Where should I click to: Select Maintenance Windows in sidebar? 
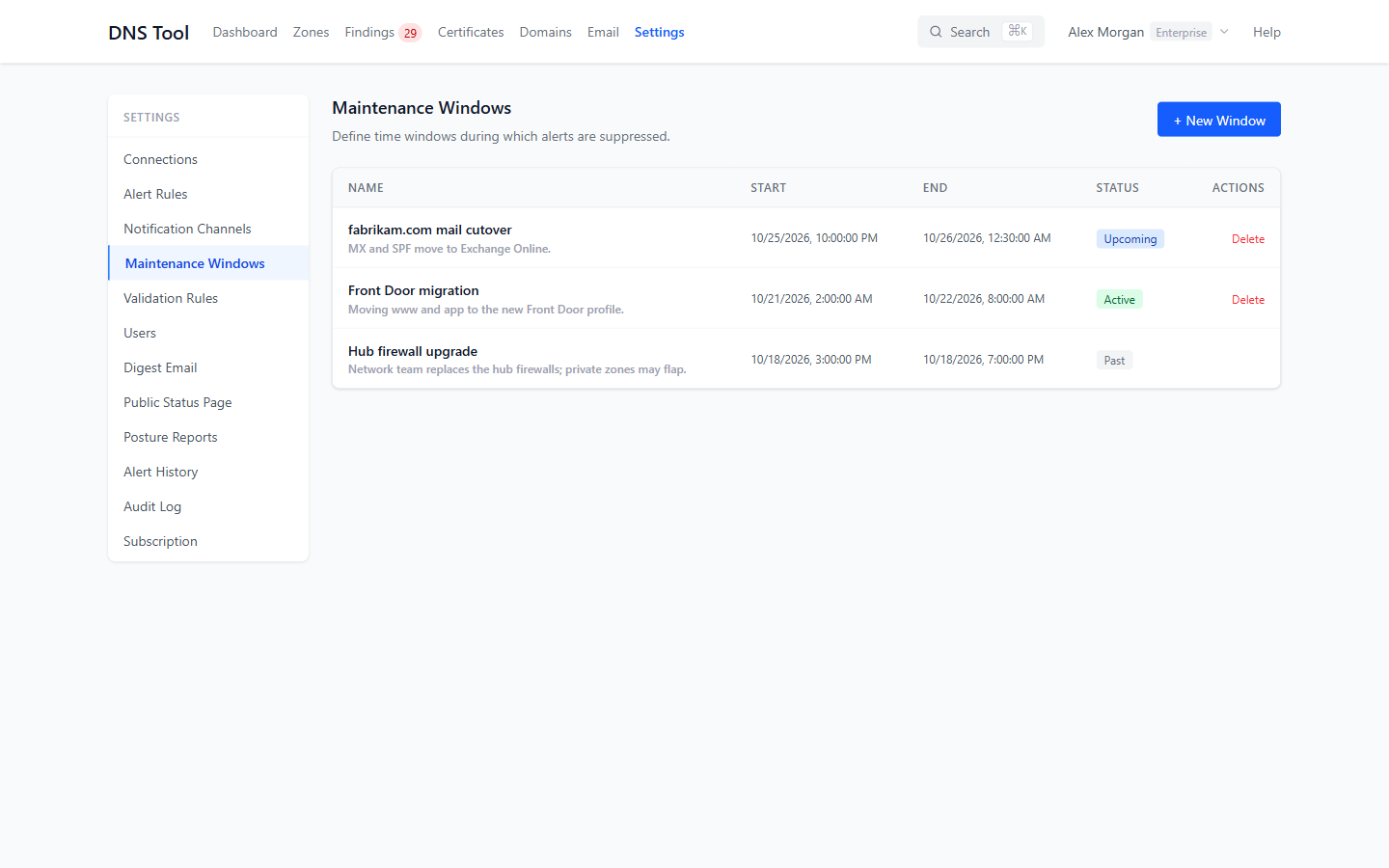(x=208, y=263)
